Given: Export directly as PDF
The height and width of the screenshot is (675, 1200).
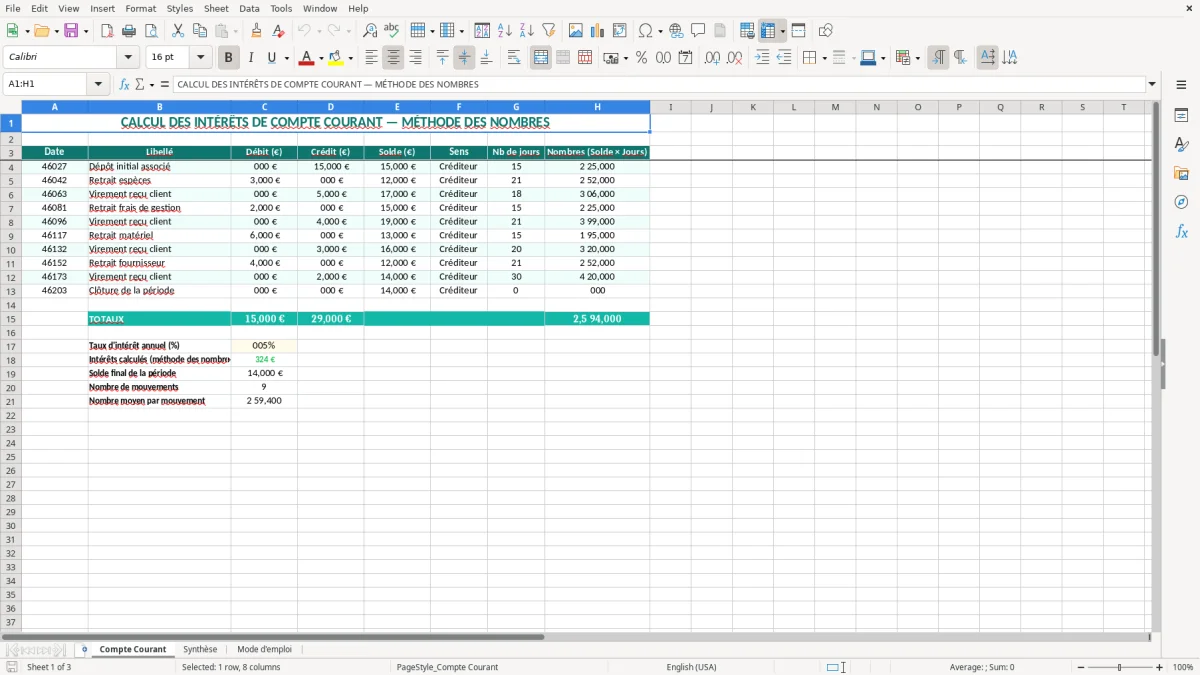Looking at the screenshot, I should point(107,31).
